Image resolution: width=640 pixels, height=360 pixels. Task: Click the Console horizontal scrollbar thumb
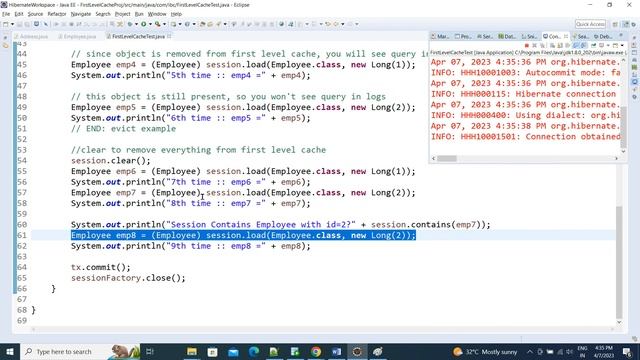point(447,158)
